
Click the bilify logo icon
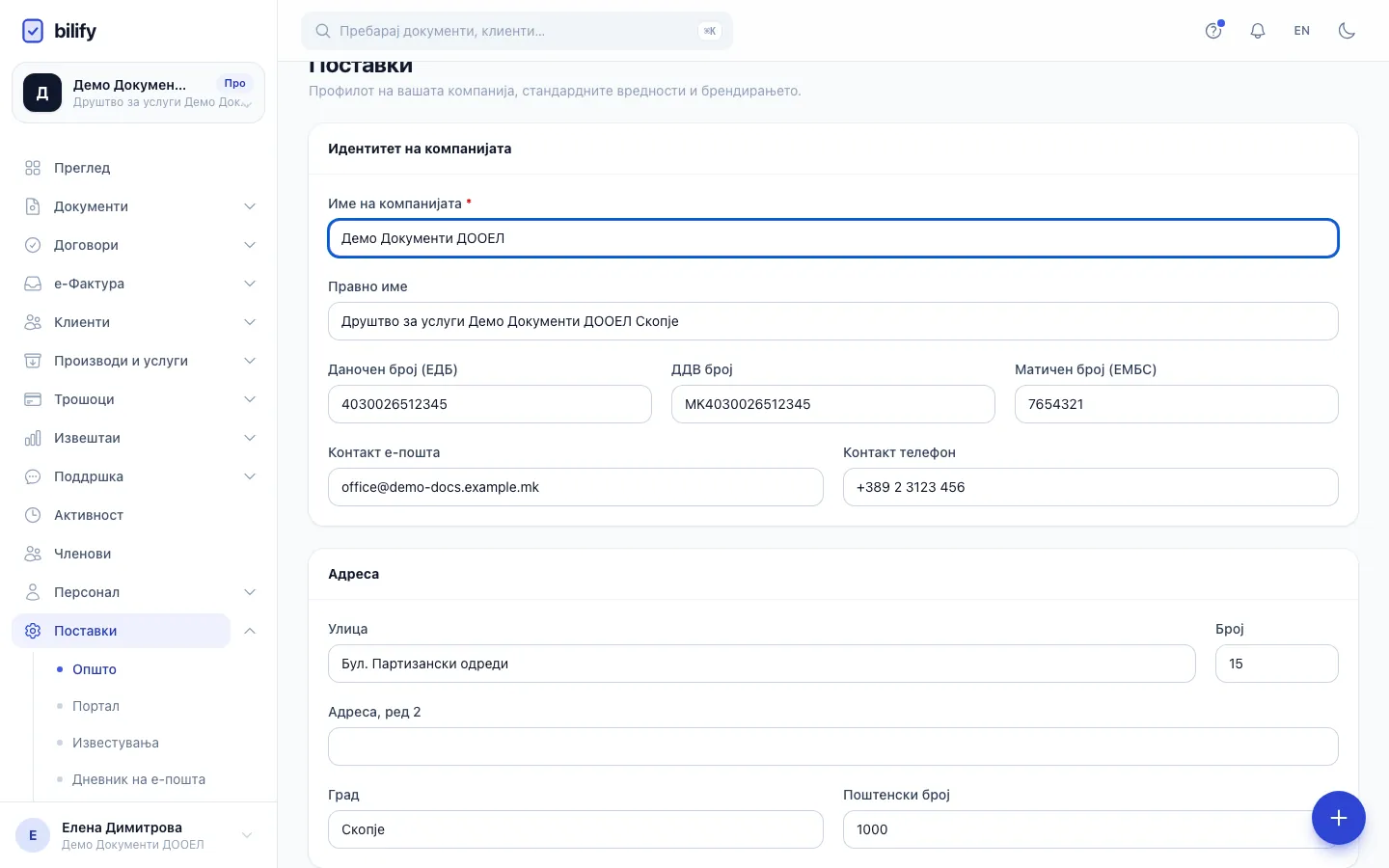click(33, 31)
